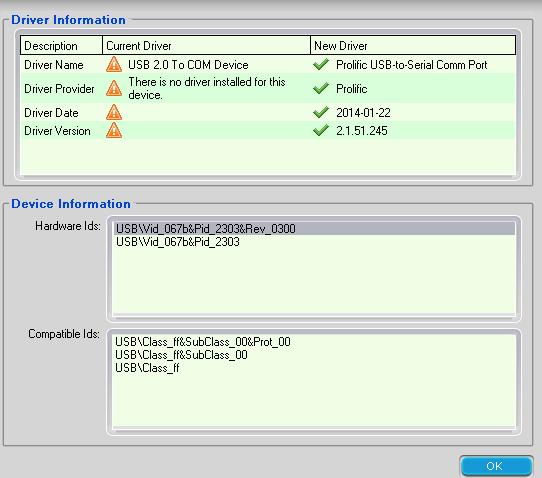Image resolution: width=542 pixels, height=478 pixels.
Task: Click the Description column header
Action: pyautogui.click(x=62, y=45)
